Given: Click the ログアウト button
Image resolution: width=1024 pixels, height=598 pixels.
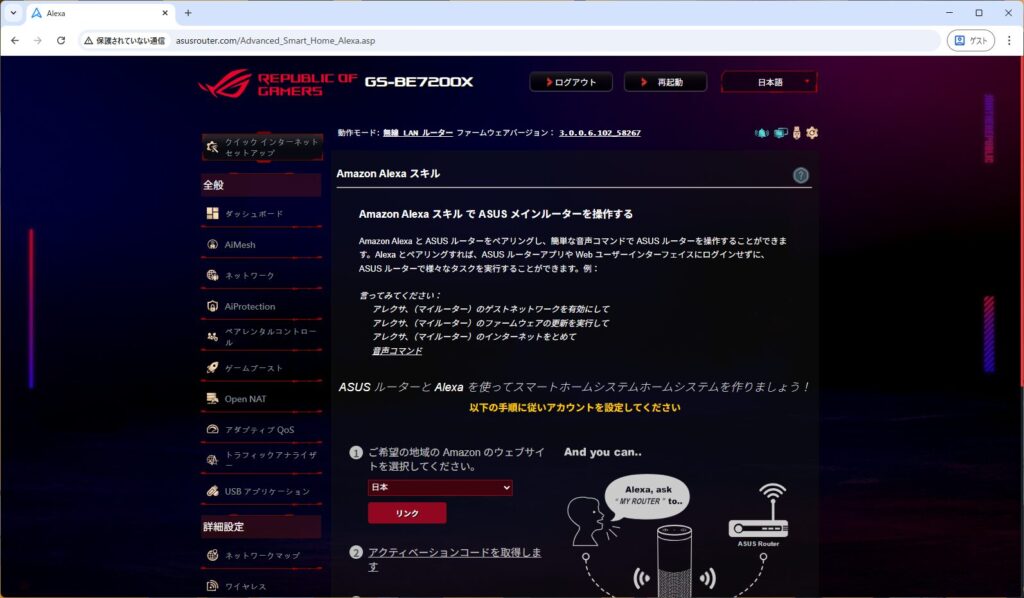Looking at the screenshot, I should click(570, 82).
